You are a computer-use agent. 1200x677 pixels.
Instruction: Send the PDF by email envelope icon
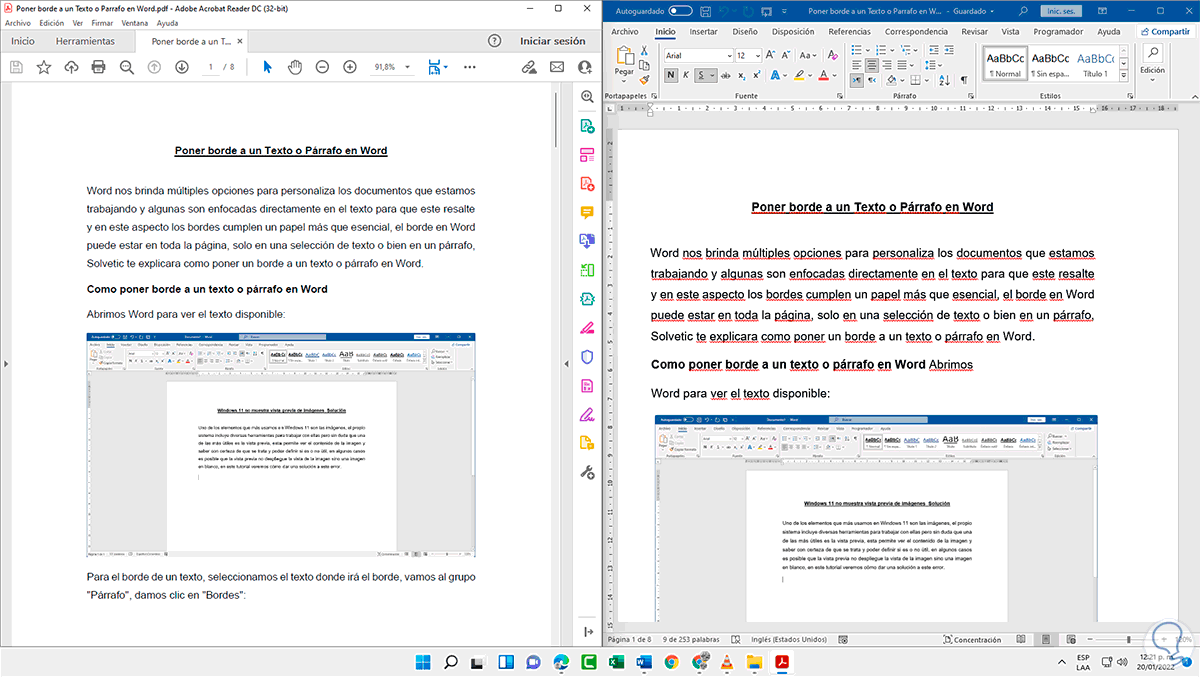557,67
